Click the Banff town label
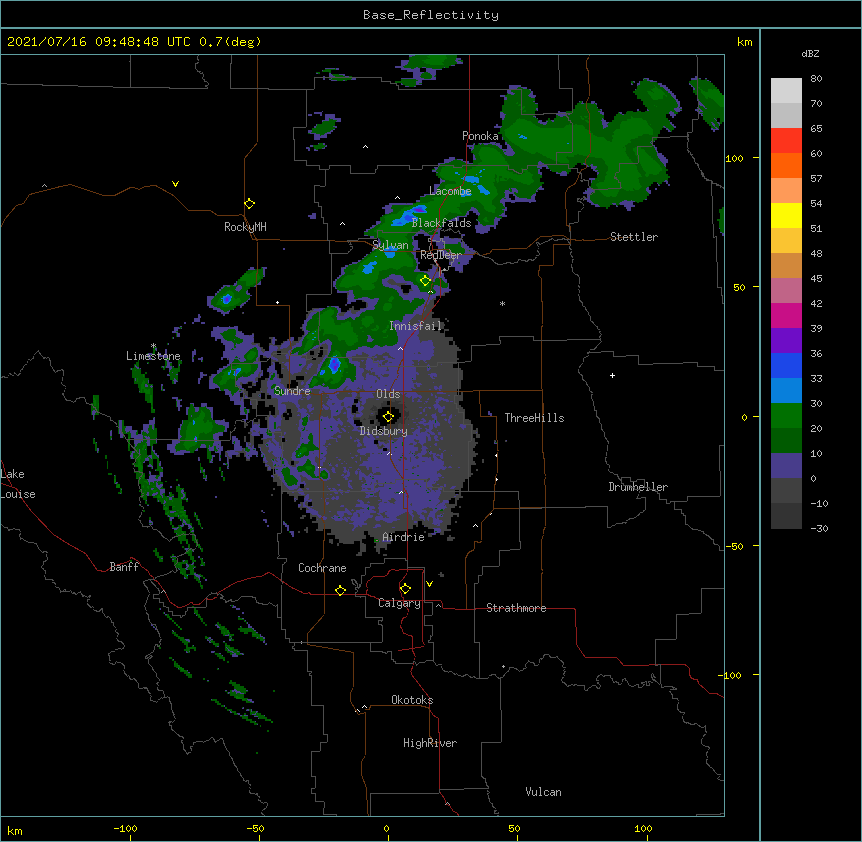The height and width of the screenshot is (842, 862). point(124,567)
